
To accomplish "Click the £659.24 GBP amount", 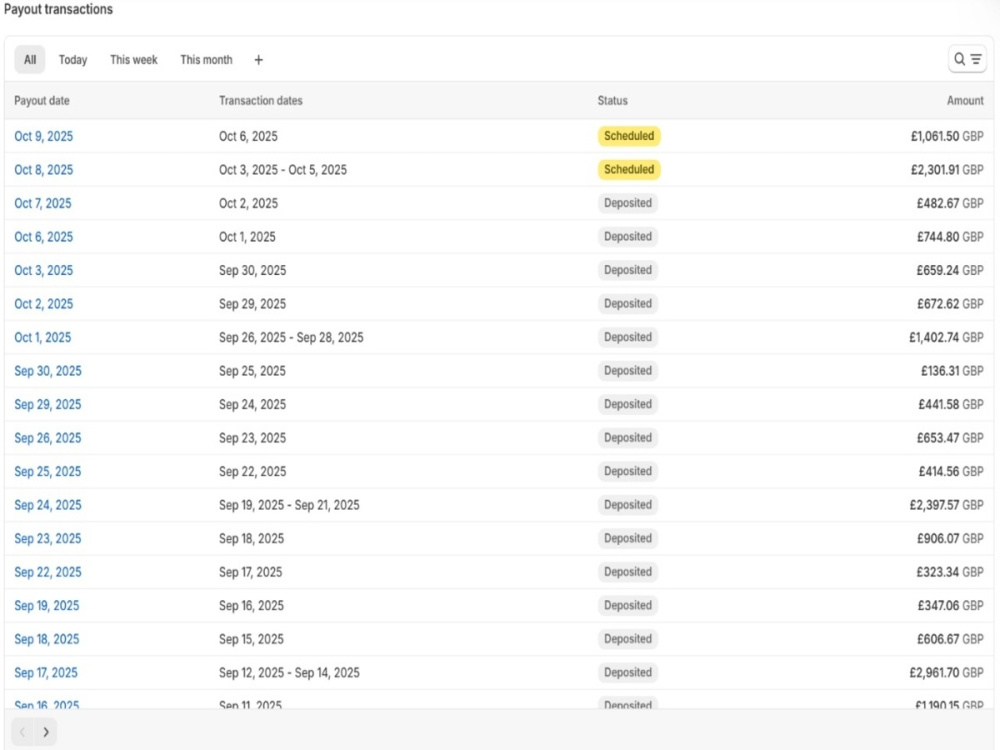I will (950, 270).
